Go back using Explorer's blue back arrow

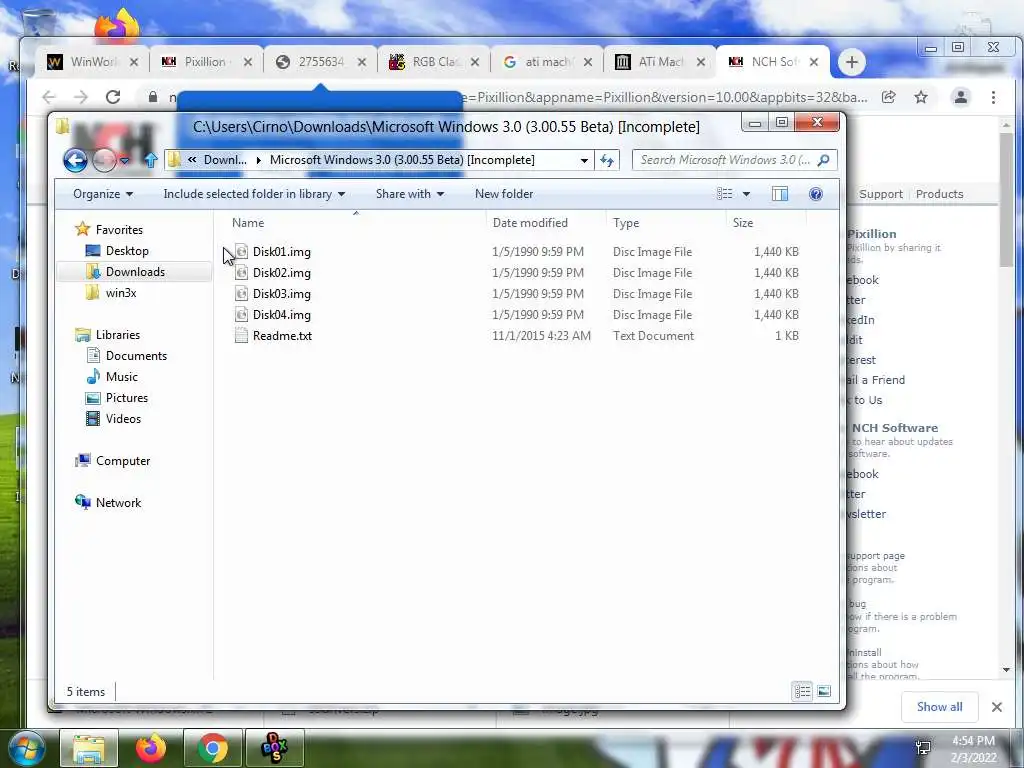point(75,160)
